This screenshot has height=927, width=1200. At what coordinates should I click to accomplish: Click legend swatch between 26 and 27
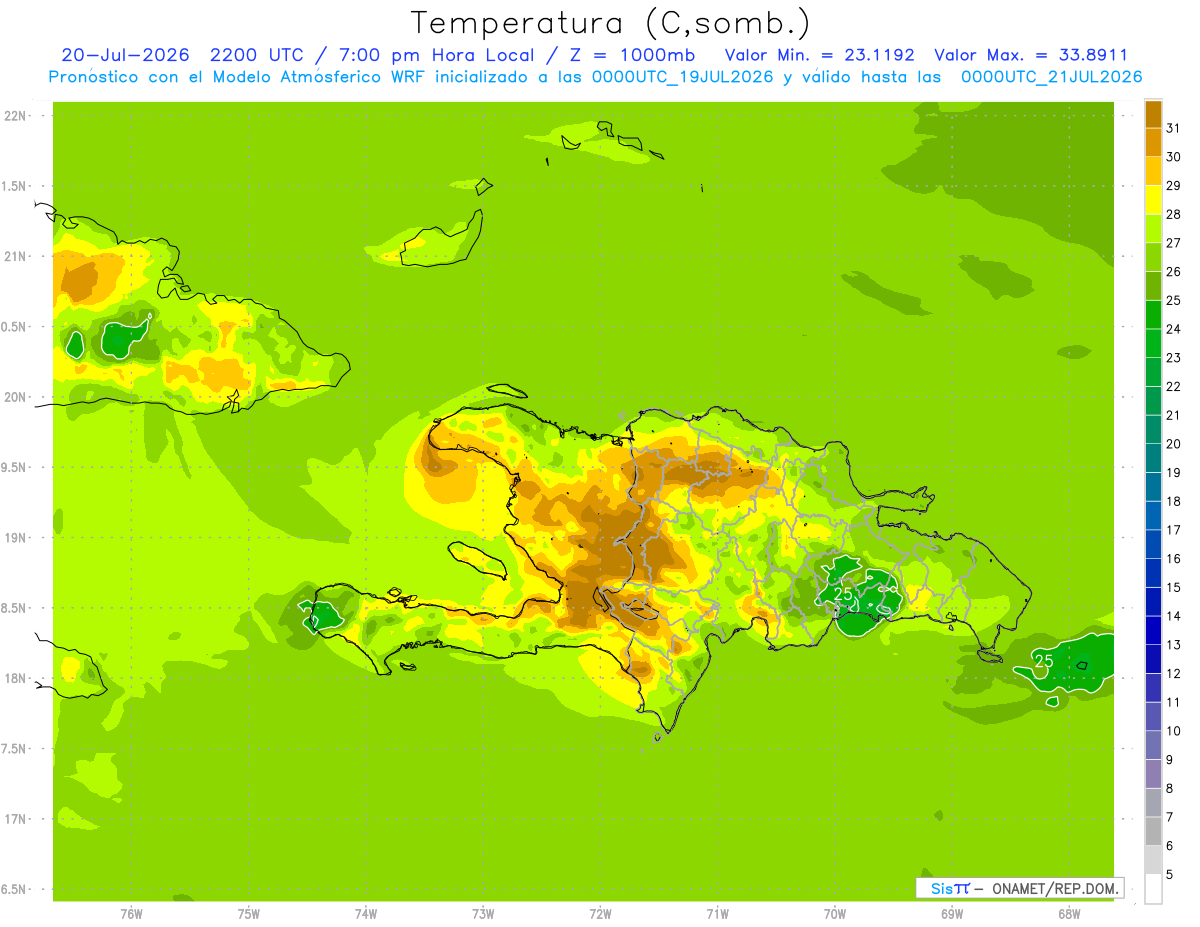pyautogui.click(x=1153, y=257)
